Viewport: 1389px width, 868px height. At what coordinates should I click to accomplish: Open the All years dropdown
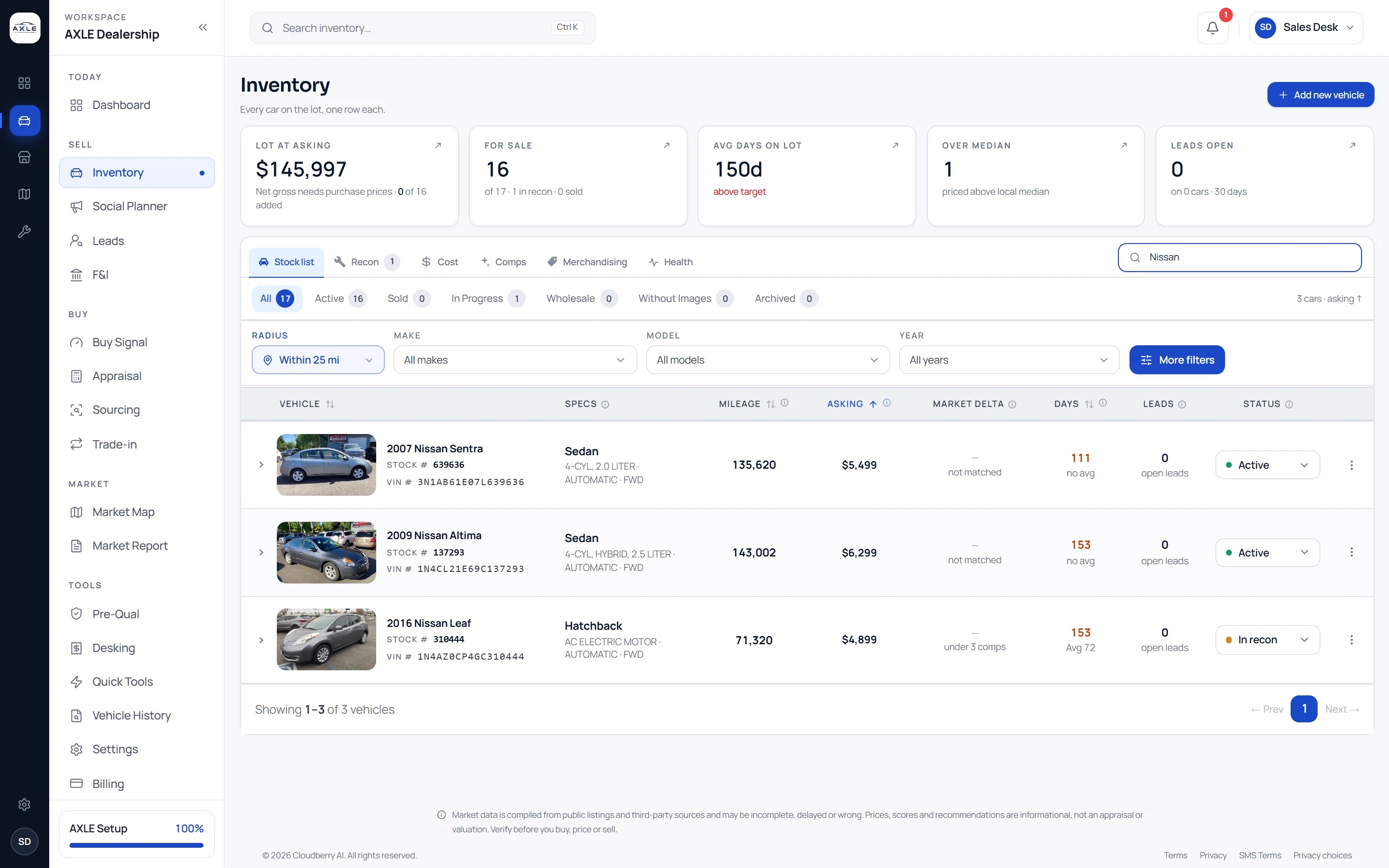pos(1009,360)
